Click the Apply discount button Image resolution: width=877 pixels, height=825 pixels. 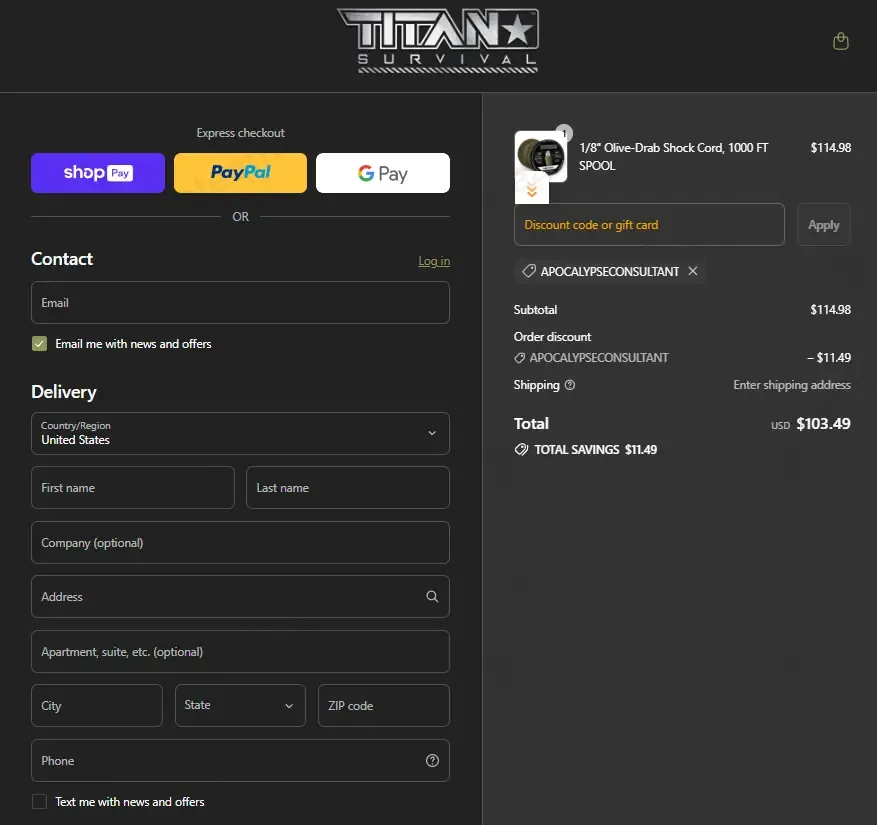823,225
